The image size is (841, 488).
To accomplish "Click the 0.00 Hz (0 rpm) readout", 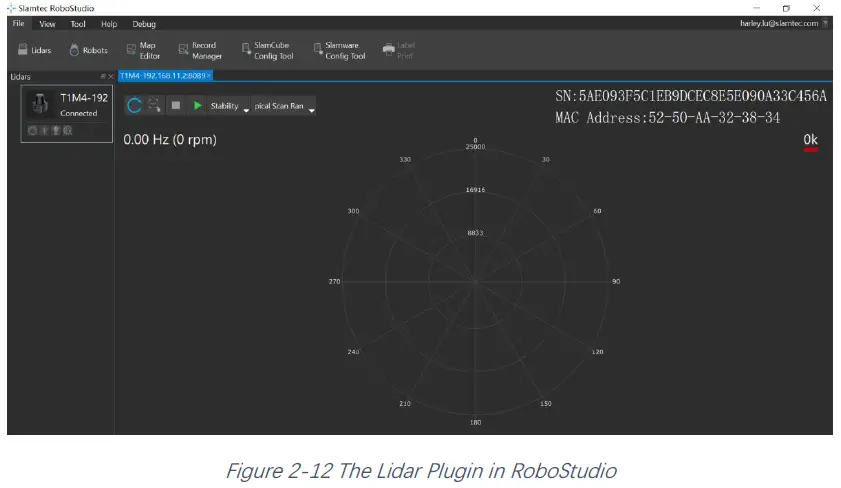I will point(170,139).
